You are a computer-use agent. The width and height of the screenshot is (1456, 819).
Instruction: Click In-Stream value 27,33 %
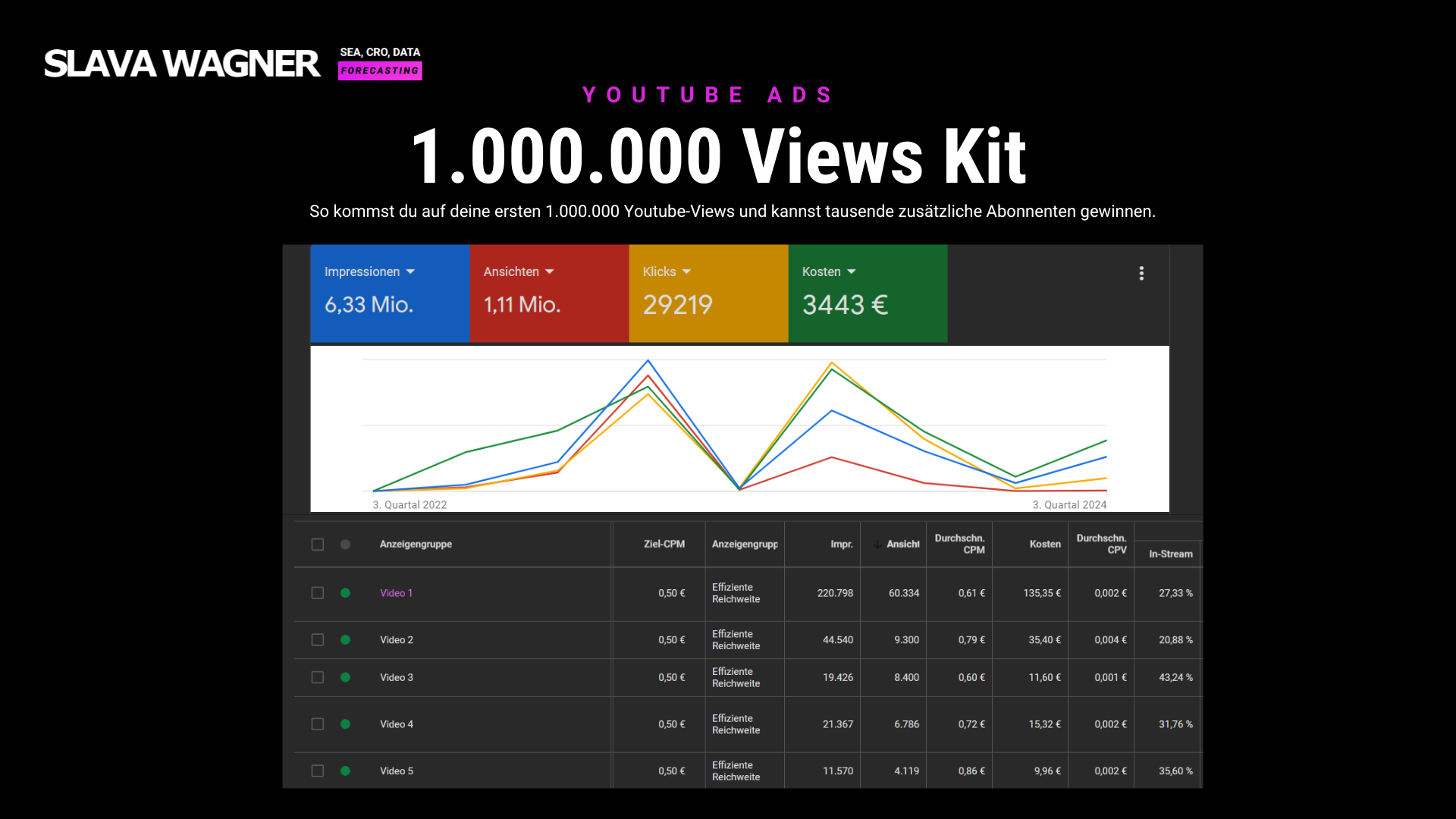coord(1175,593)
